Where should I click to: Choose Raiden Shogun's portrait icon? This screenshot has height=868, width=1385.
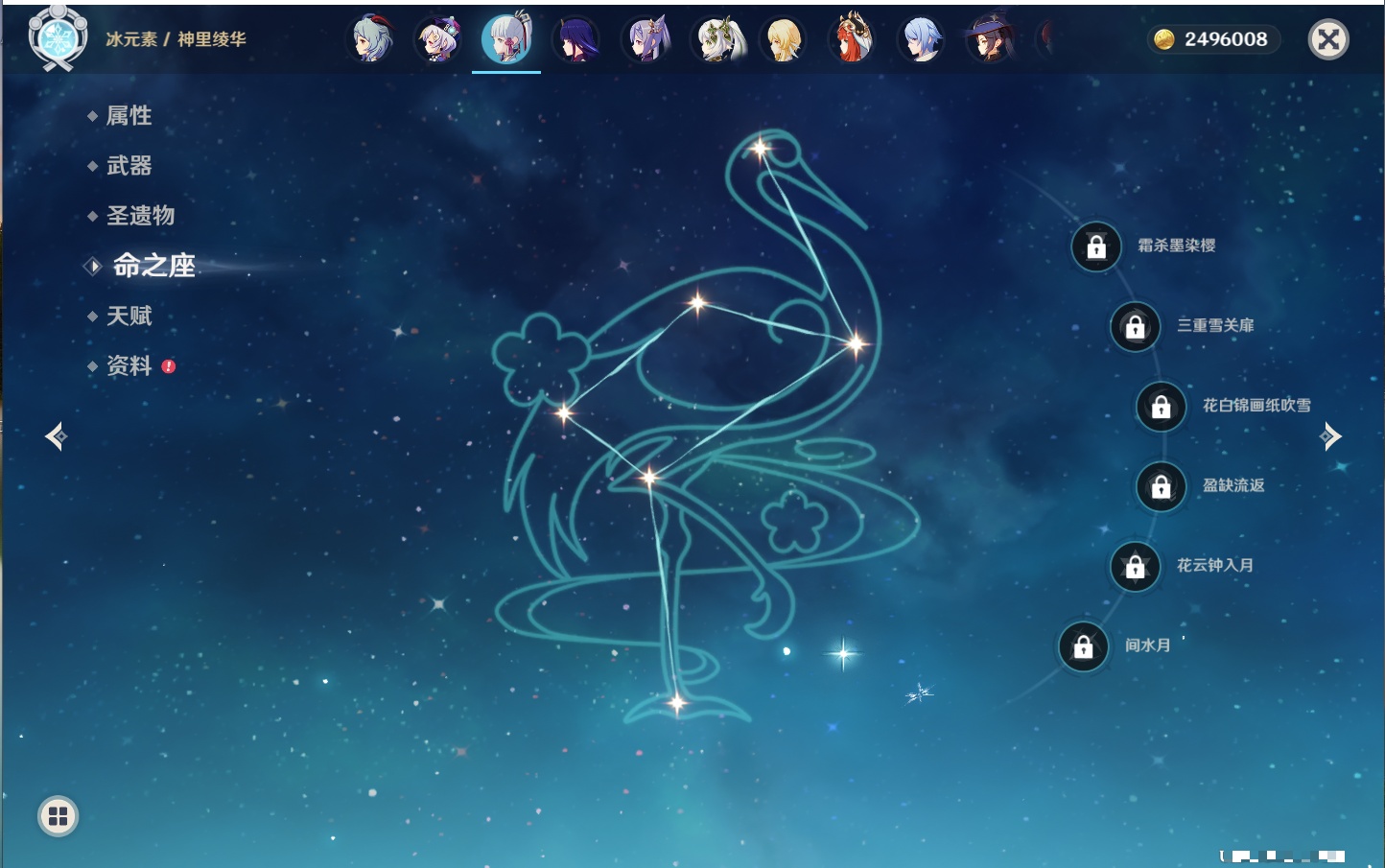click(576, 40)
